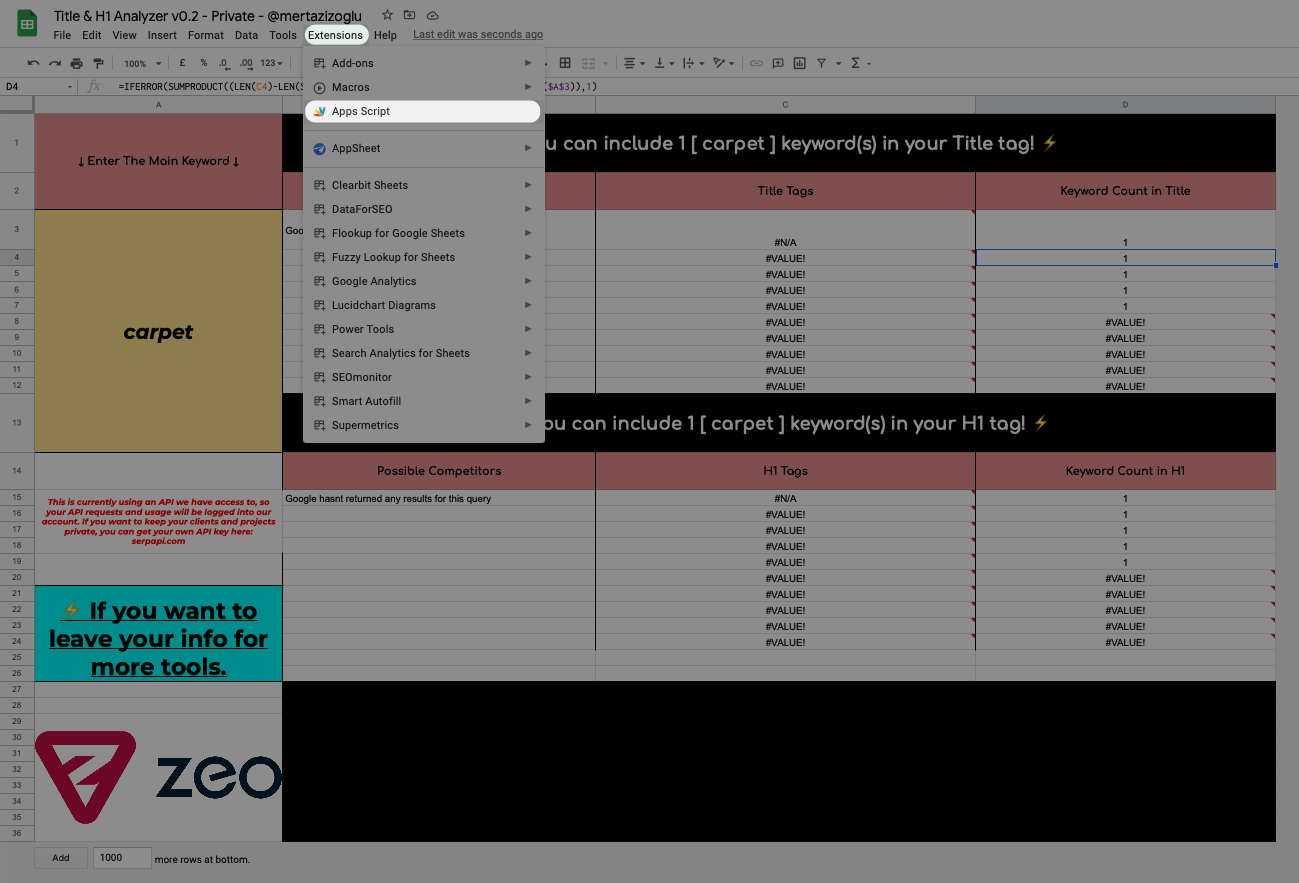Open horizontal align dropdown
Screen dimensions: 1299x883
pyautogui.click(x=634, y=63)
